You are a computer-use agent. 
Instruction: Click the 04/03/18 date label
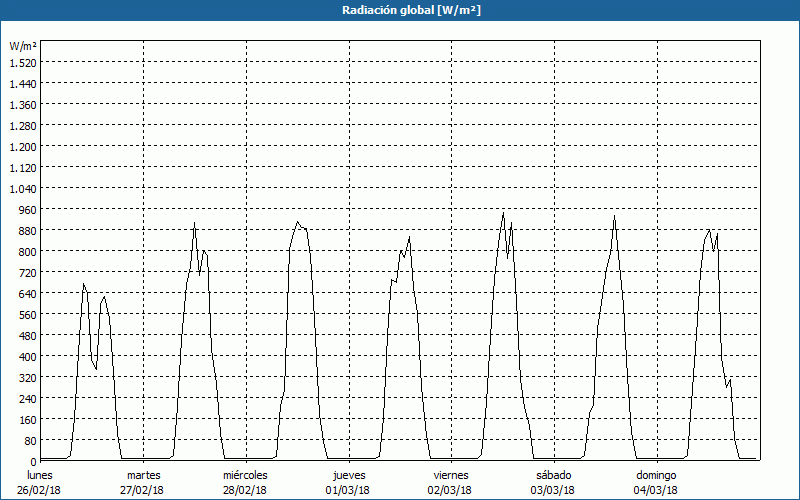pyautogui.click(x=657, y=490)
